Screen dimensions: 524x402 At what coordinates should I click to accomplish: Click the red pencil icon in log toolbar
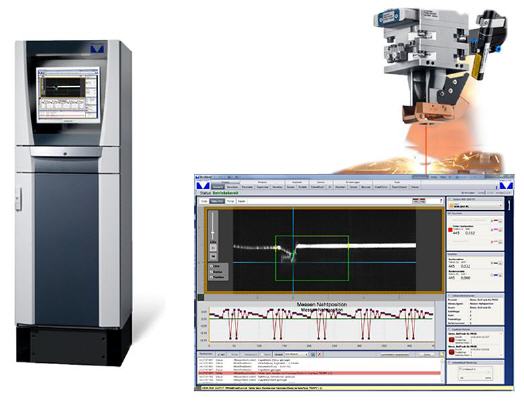(319, 354)
